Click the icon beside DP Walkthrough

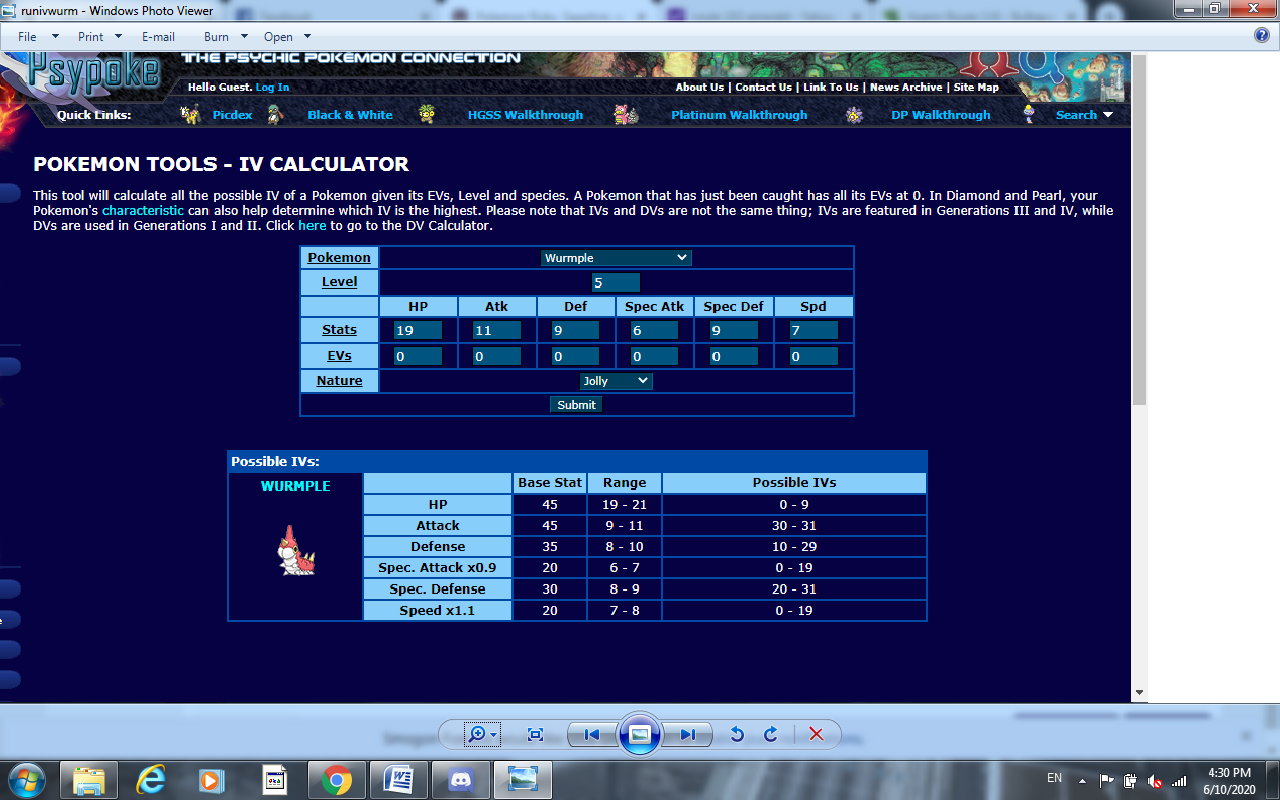coord(854,115)
